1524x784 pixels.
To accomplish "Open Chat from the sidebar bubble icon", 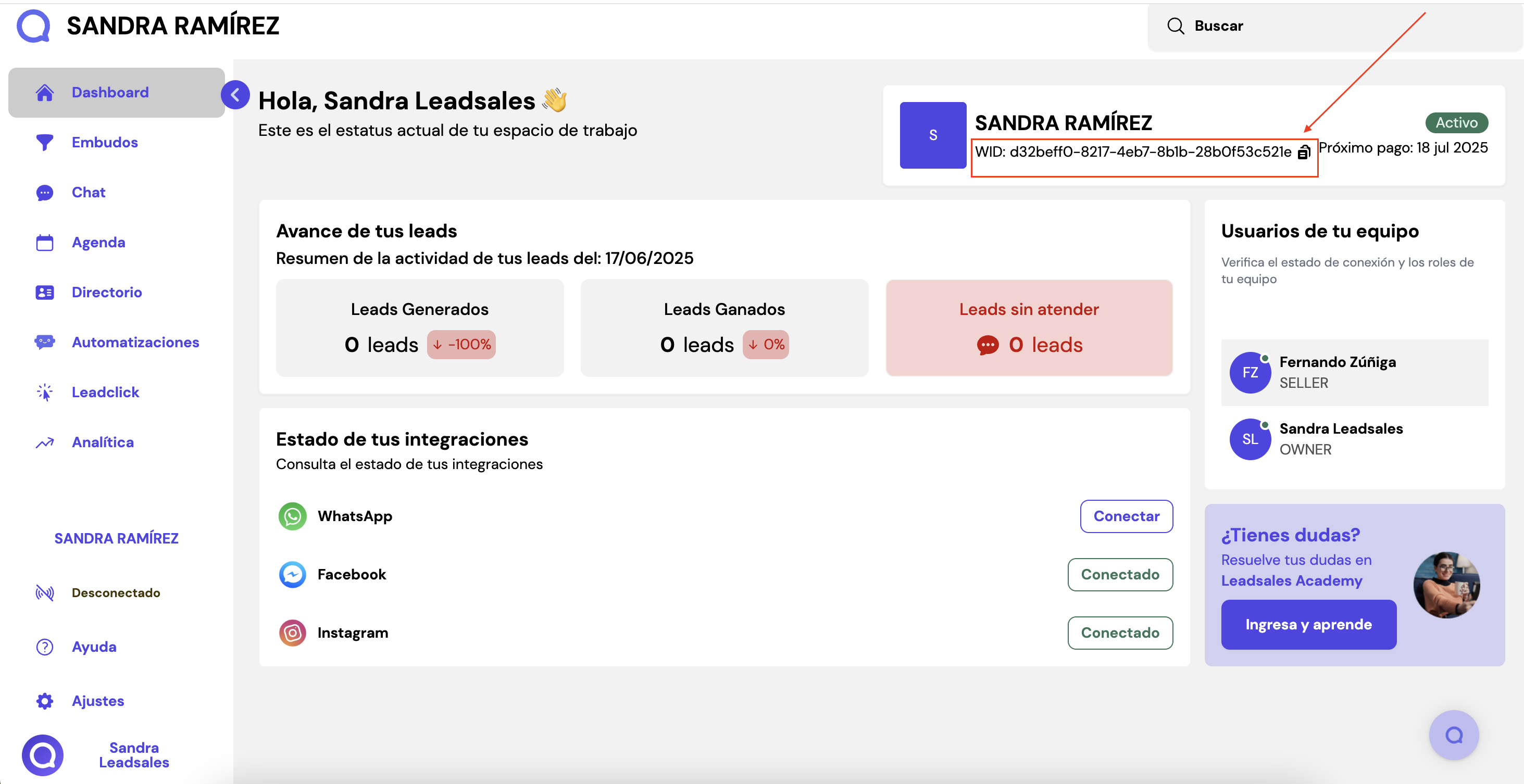I will coord(44,193).
